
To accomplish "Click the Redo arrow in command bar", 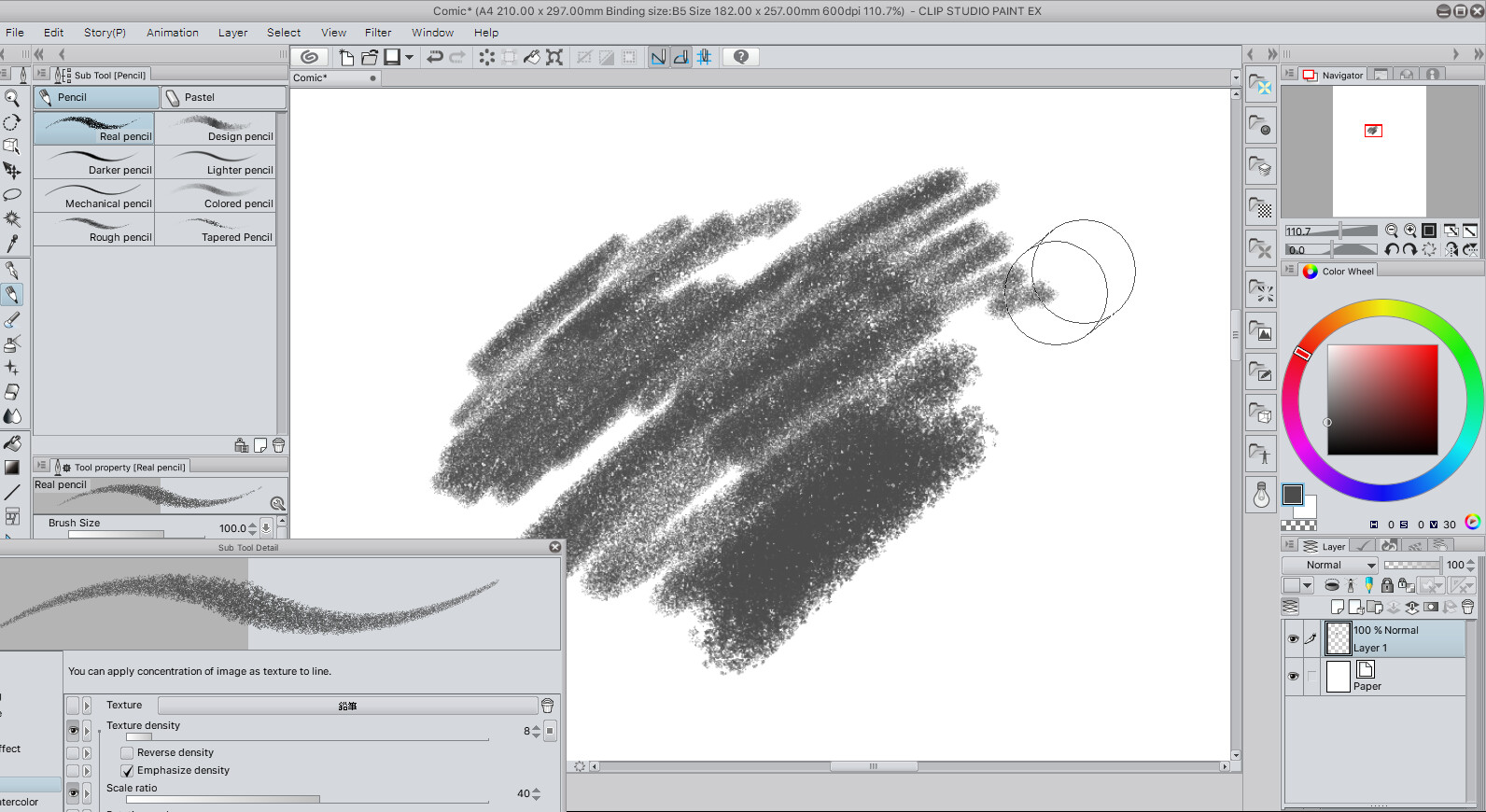I will click(457, 57).
